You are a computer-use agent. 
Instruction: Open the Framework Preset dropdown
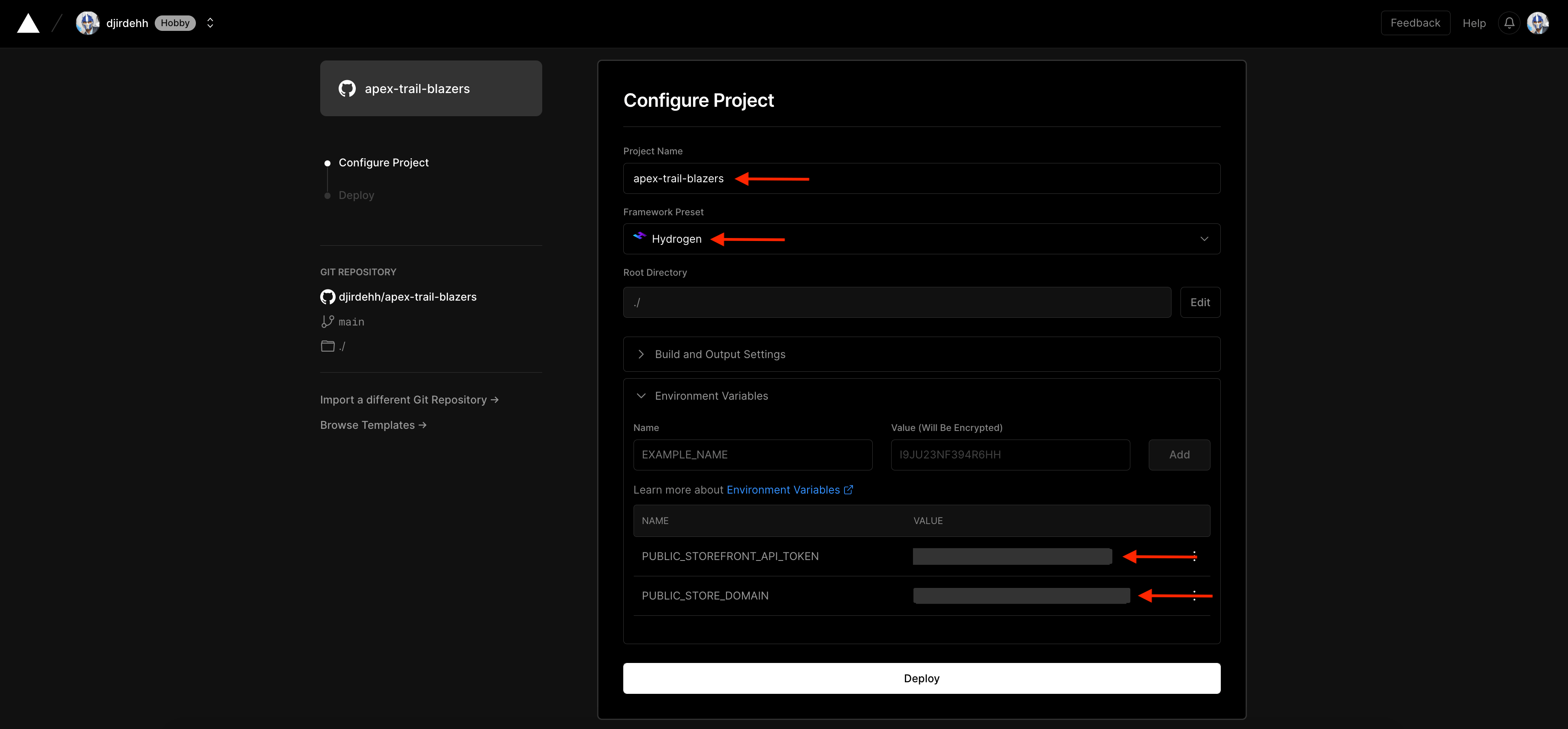tap(922, 239)
